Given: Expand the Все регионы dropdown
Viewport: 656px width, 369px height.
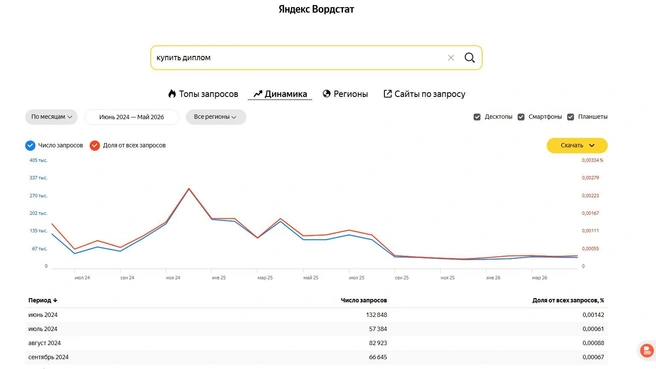Looking at the screenshot, I should tap(215, 117).
